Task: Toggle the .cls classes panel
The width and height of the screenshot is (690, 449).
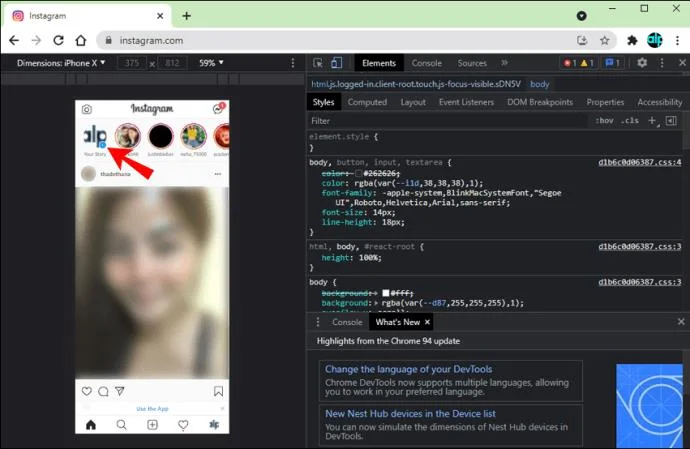Action: click(x=631, y=121)
